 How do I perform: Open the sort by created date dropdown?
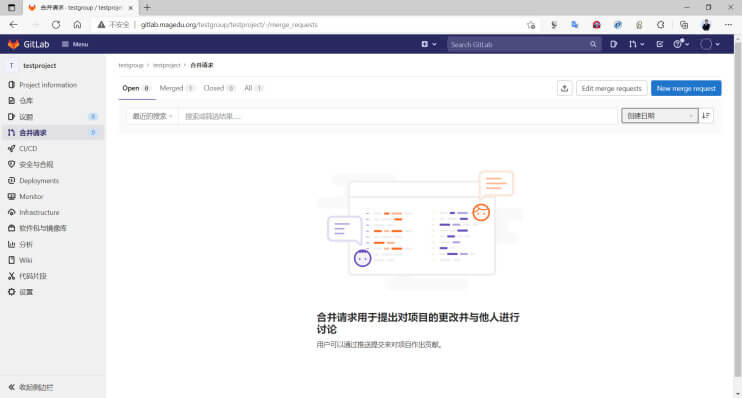[x=660, y=116]
